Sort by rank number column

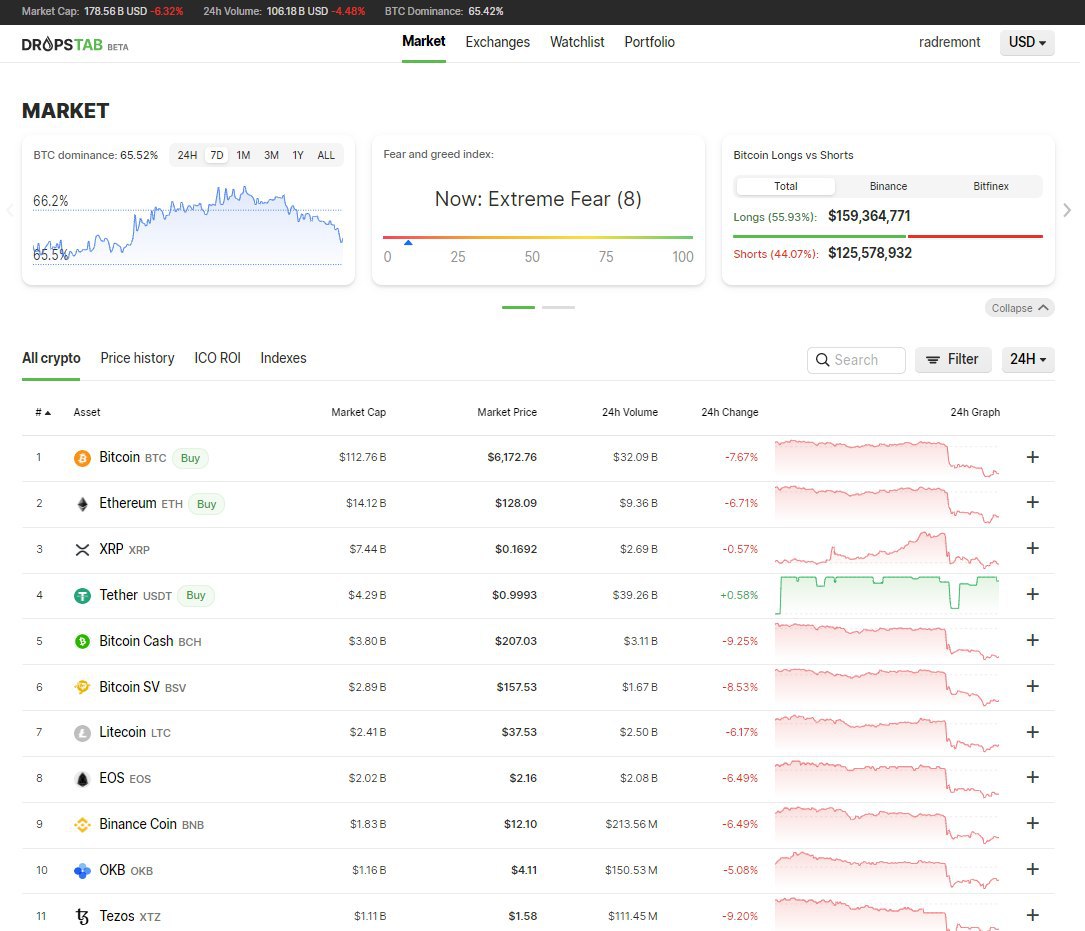pyautogui.click(x=43, y=413)
